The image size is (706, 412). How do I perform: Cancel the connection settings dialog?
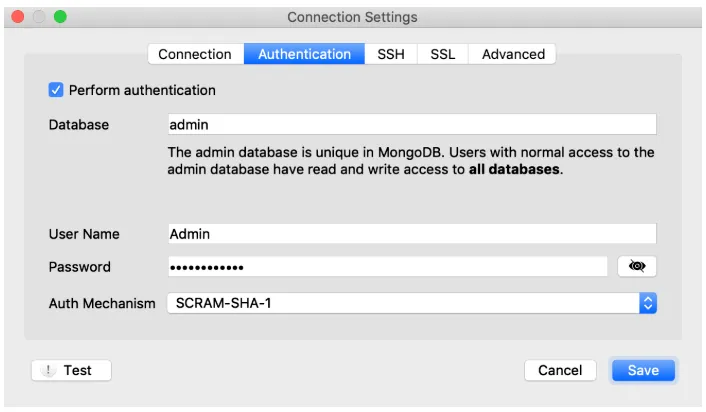(x=560, y=370)
